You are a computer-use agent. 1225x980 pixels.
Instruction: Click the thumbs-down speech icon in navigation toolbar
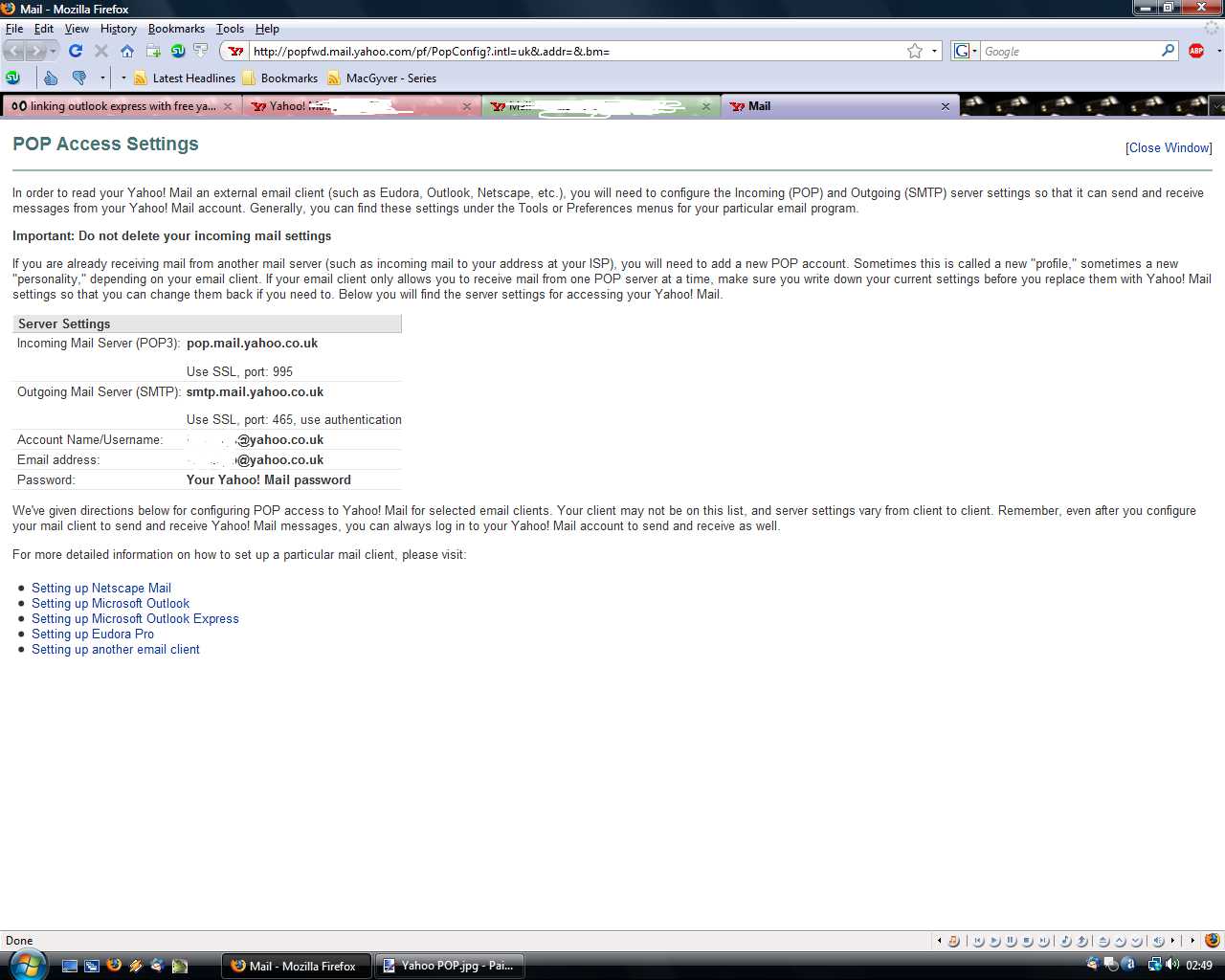[201, 51]
